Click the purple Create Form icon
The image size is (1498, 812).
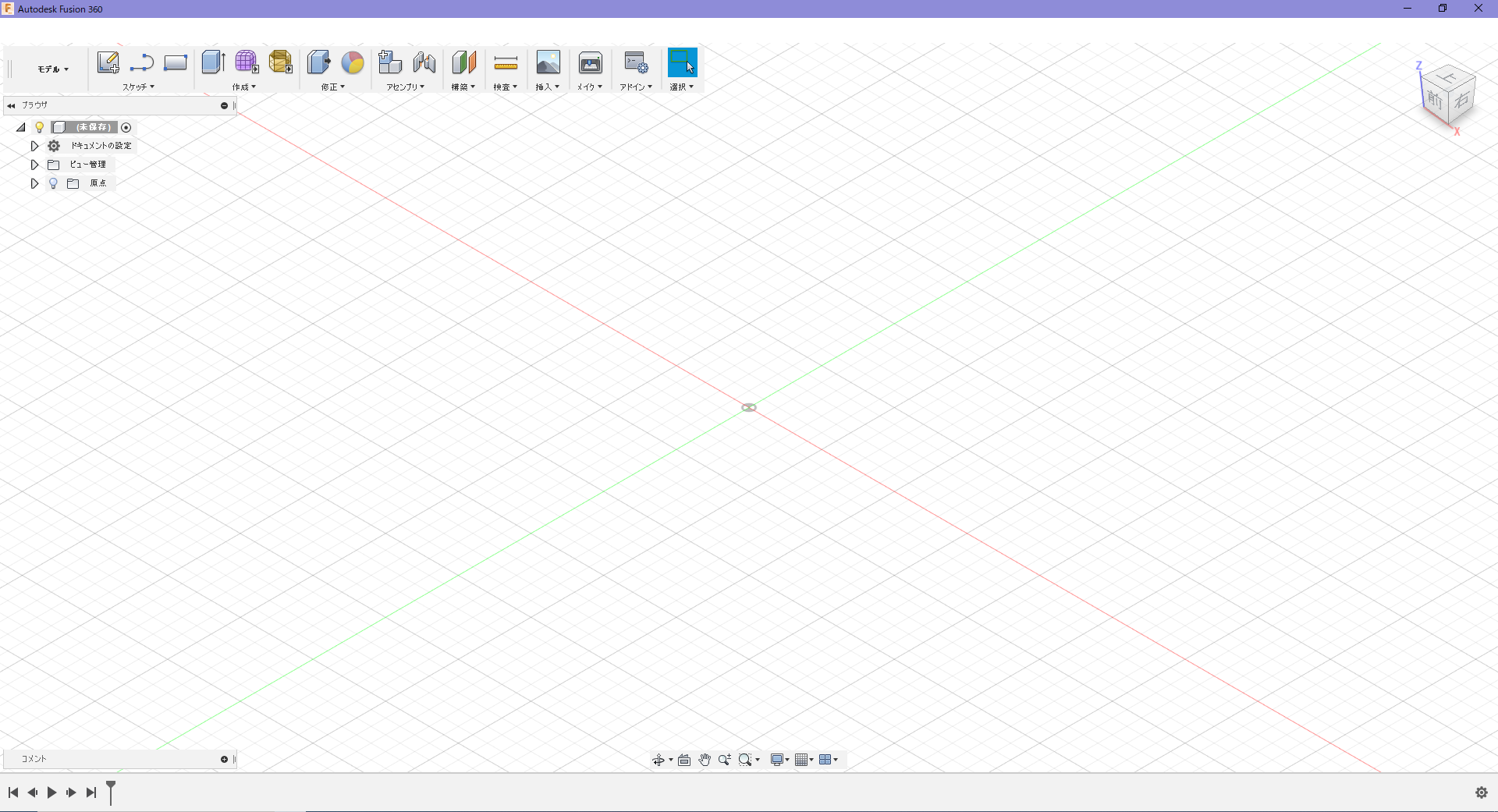[247, 62]
